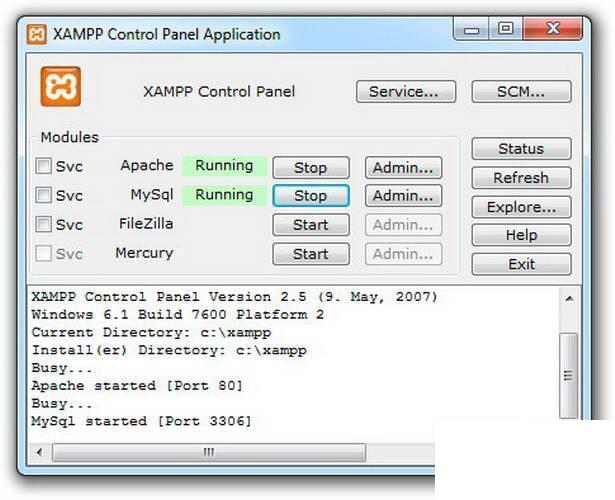The width and height of the screenshot is (615, 500).
Task: Click the greyed-out Mercury Admin... button
Action: [404, 254]
